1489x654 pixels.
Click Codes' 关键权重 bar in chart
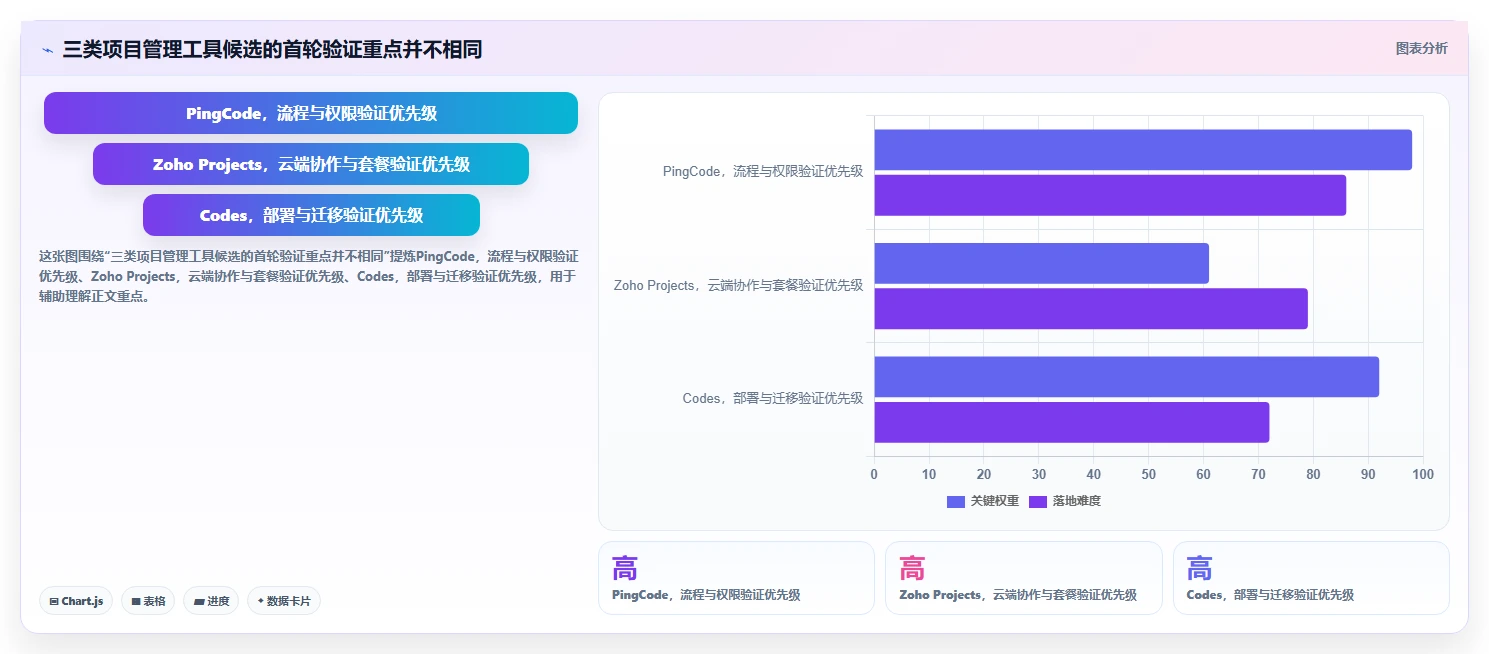1127,377
